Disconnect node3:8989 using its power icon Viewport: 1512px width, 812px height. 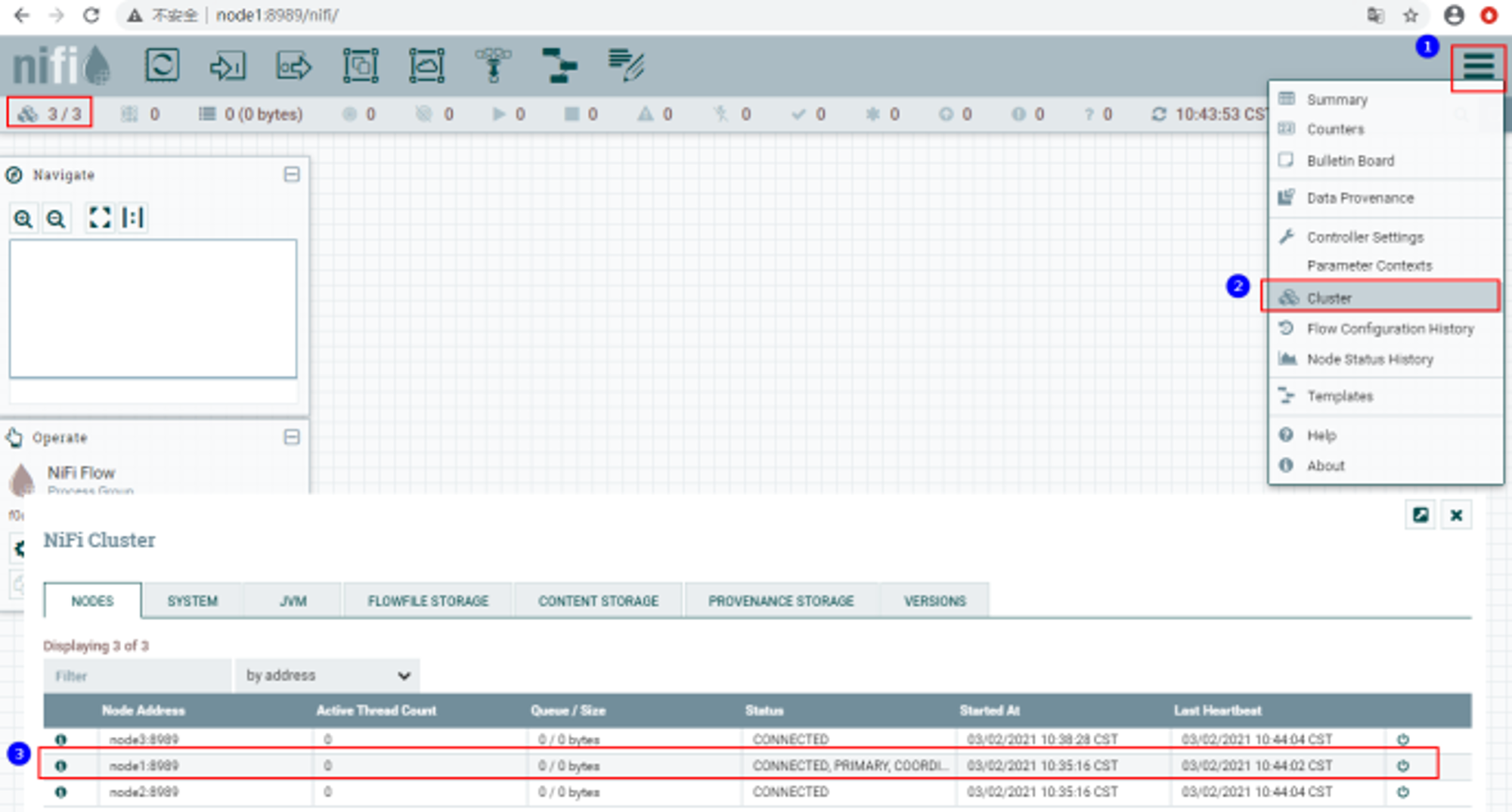1403,739
